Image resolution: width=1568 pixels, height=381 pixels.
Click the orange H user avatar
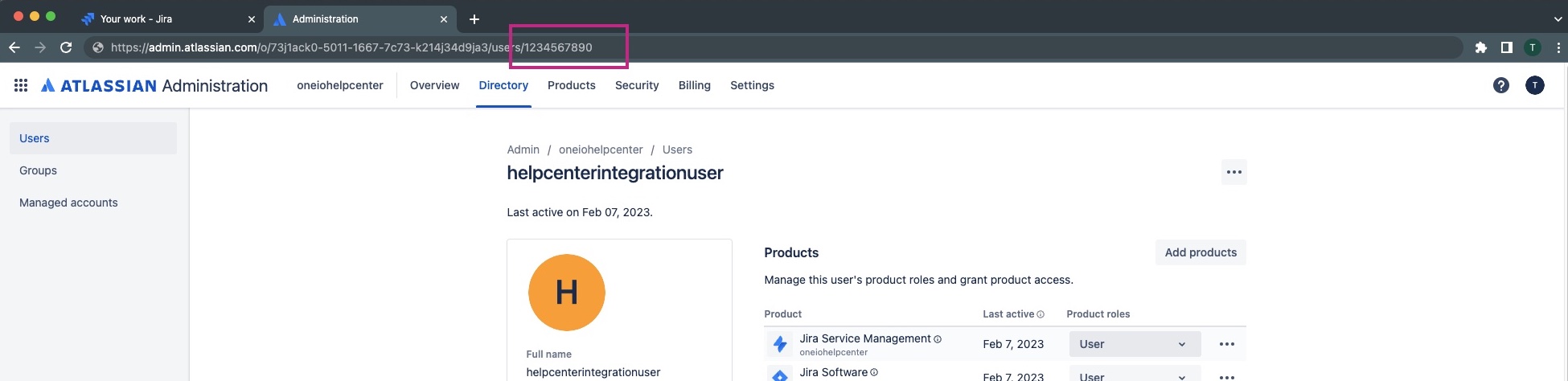567,293
